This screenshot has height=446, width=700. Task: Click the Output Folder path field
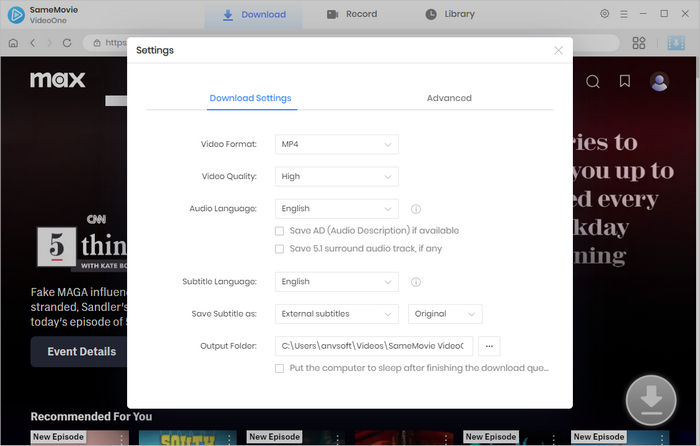[374, 346]
